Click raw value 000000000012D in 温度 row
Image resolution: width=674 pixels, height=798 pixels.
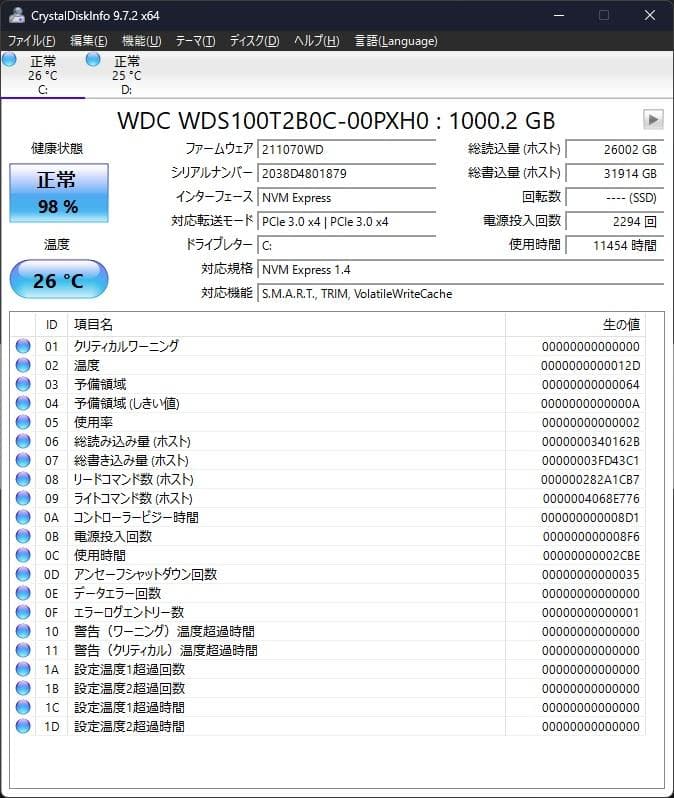(591, 365)
